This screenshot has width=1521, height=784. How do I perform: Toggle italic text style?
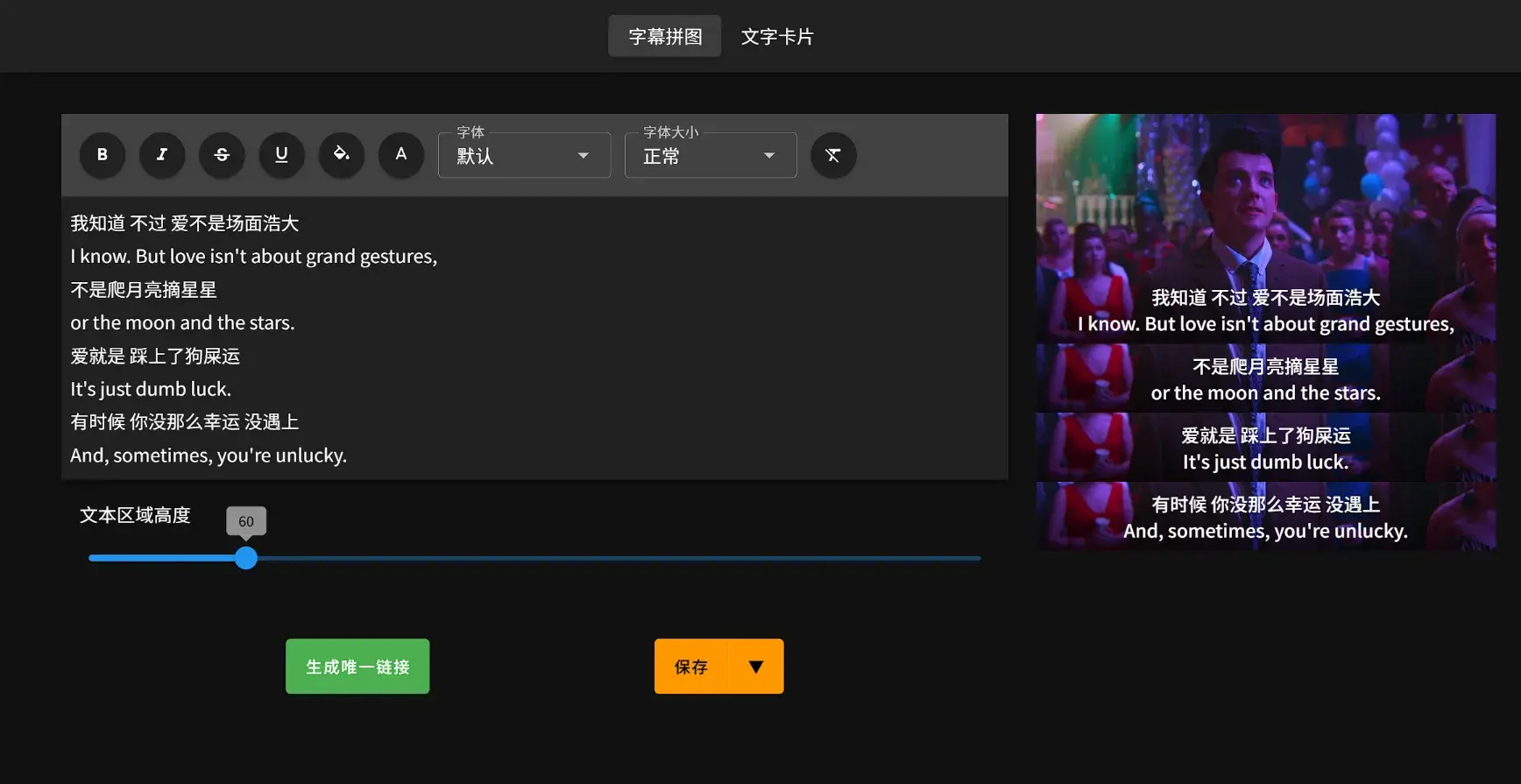tap(162, 155)
